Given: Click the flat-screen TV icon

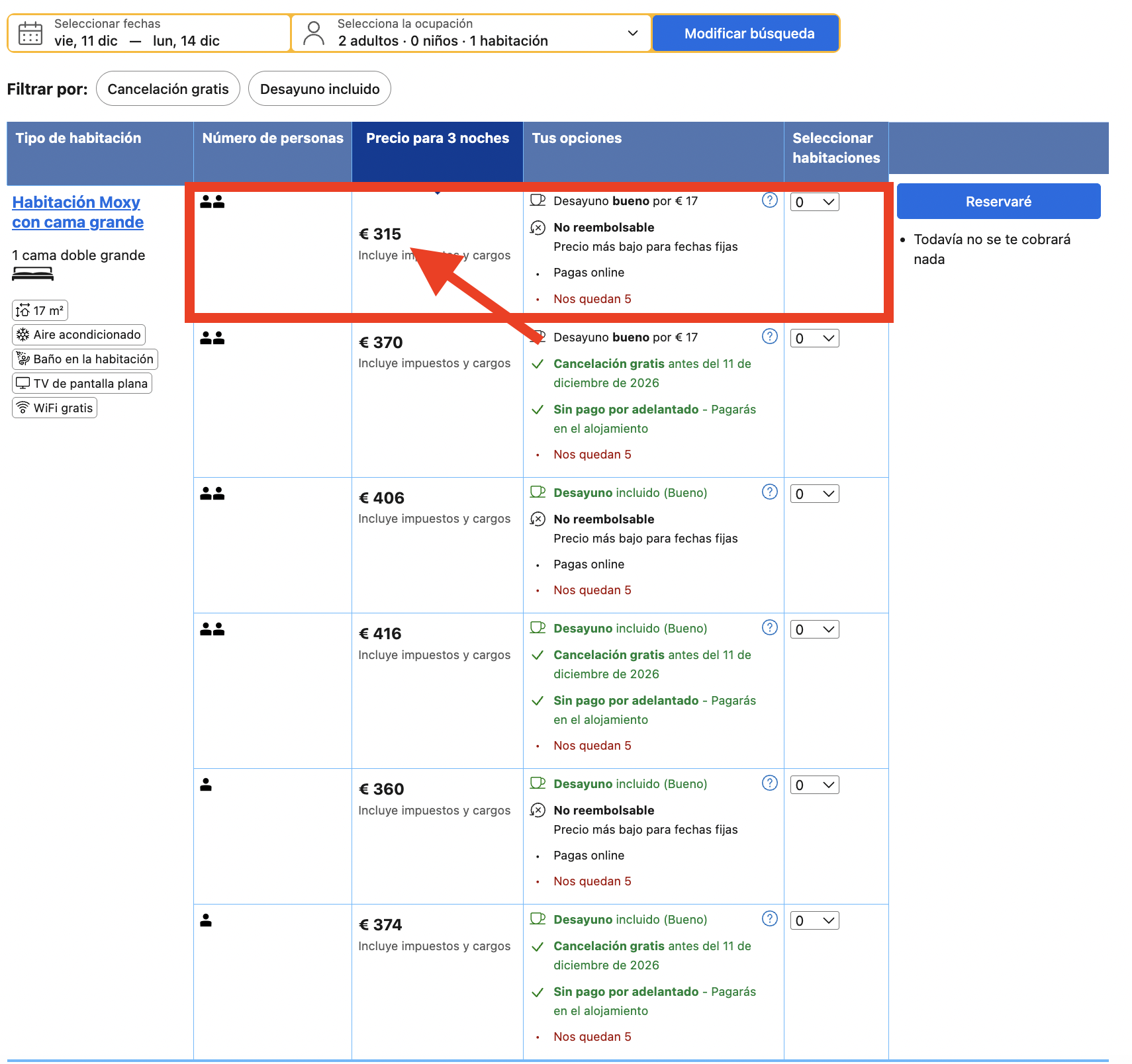Looking at the screenshot, I should [x=23, y=383].
